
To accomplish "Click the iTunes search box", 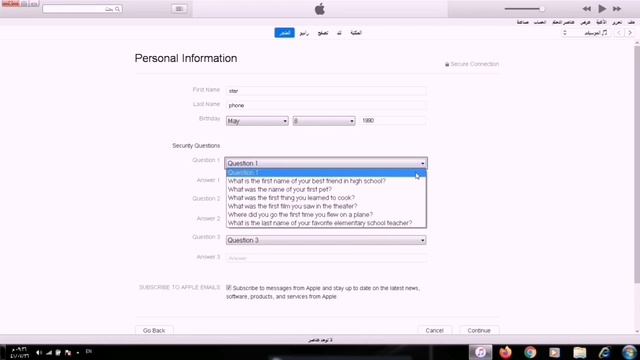I will [82, 9].
